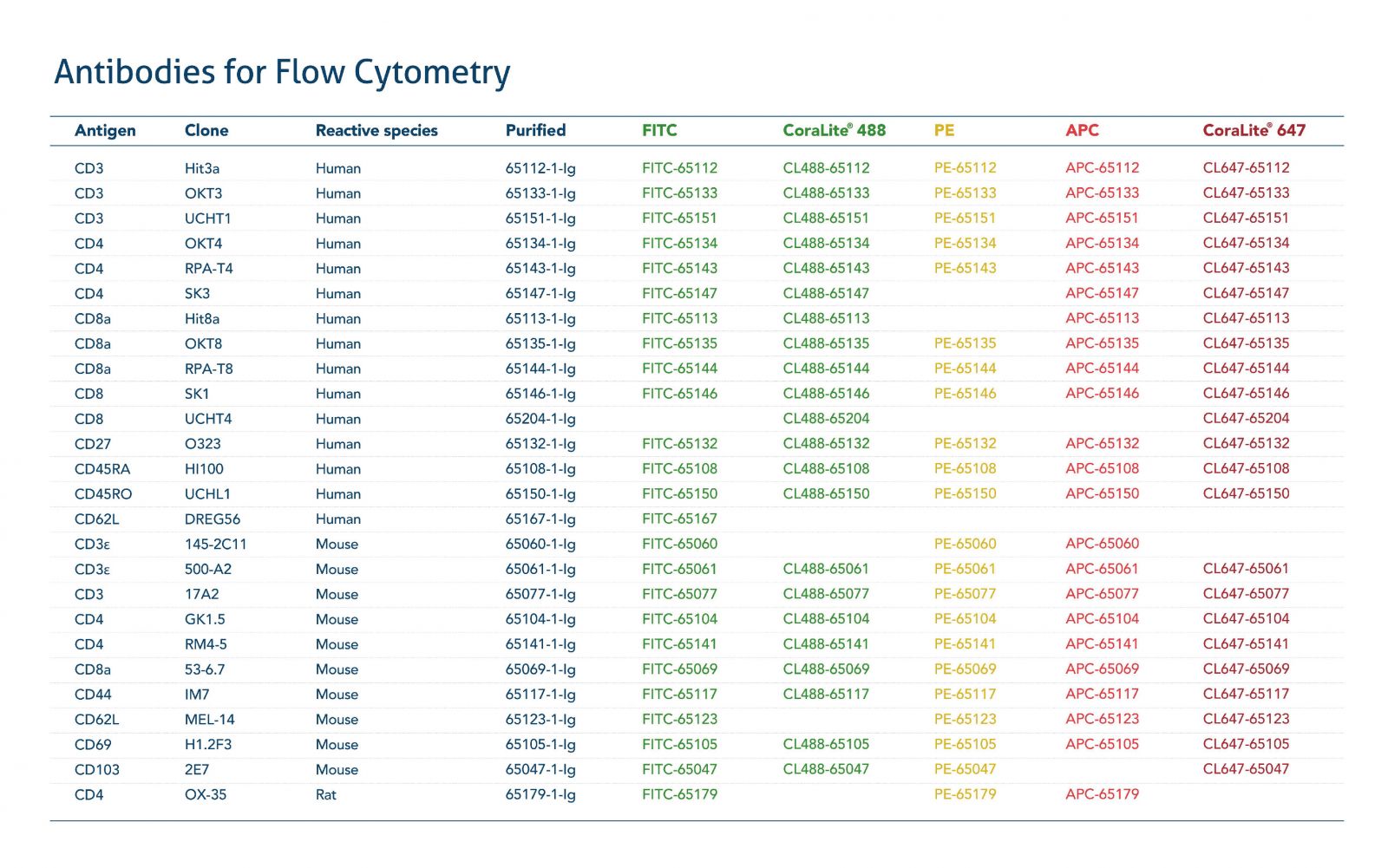Image resolution: width=1388 pixels, height=868 pixels.
Task: Click APC-65060 catalog entry
Action: pos(1103,545)
